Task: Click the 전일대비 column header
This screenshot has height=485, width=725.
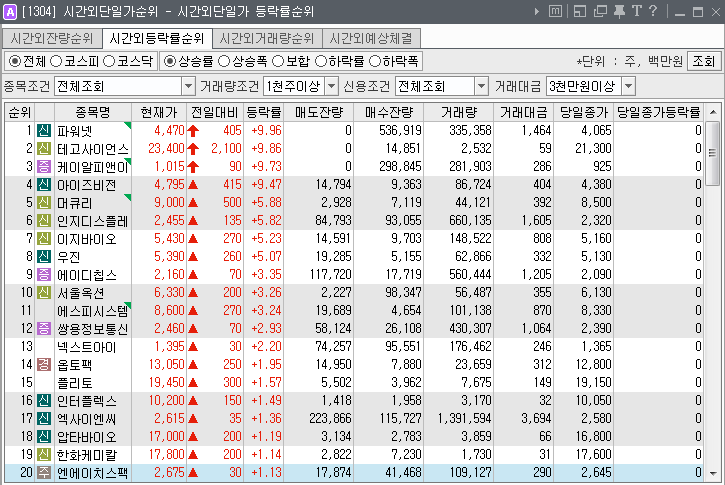Action: tap(215, 112)
